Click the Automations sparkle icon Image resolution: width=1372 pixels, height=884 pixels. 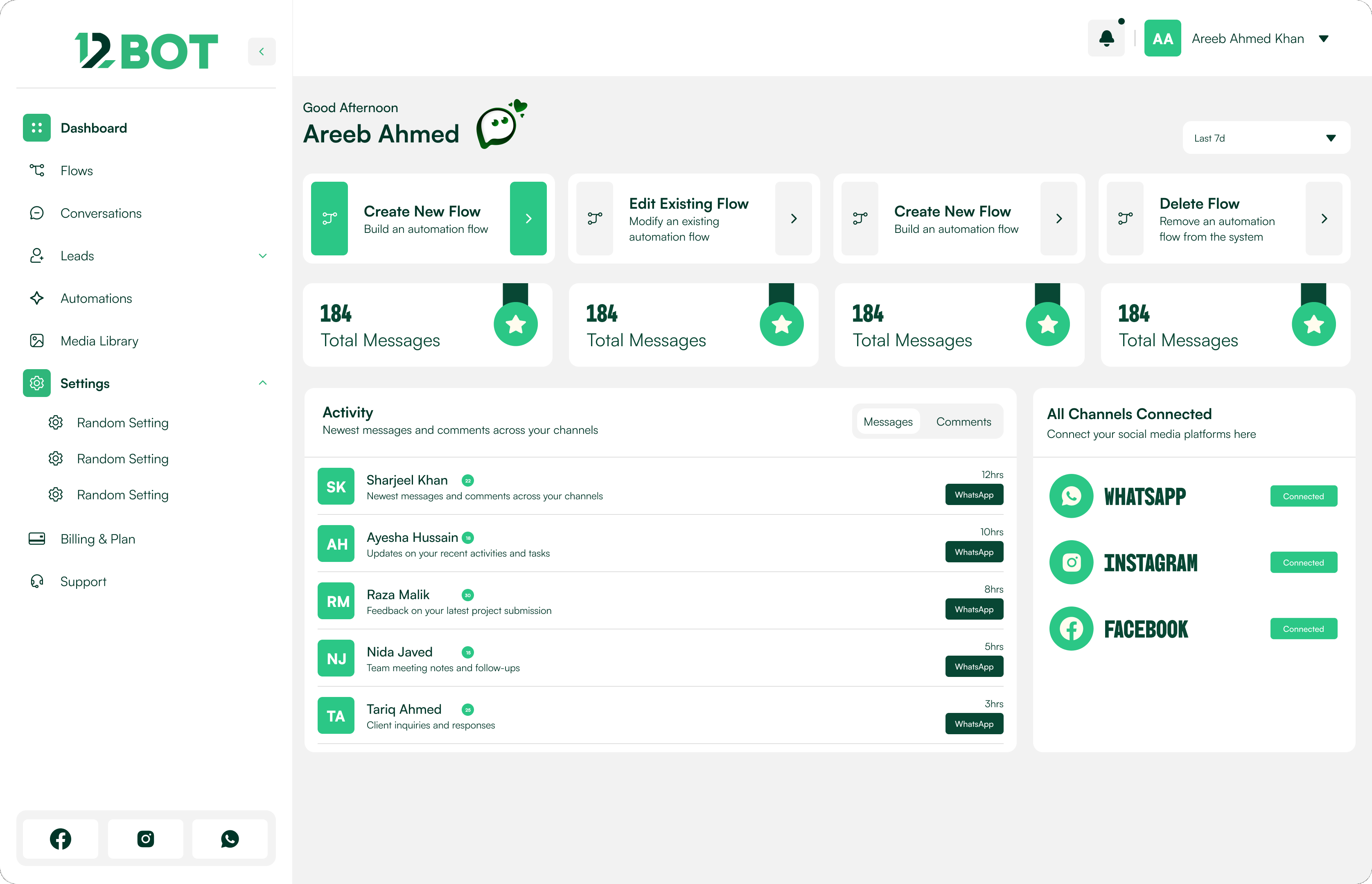click(37, 298)
